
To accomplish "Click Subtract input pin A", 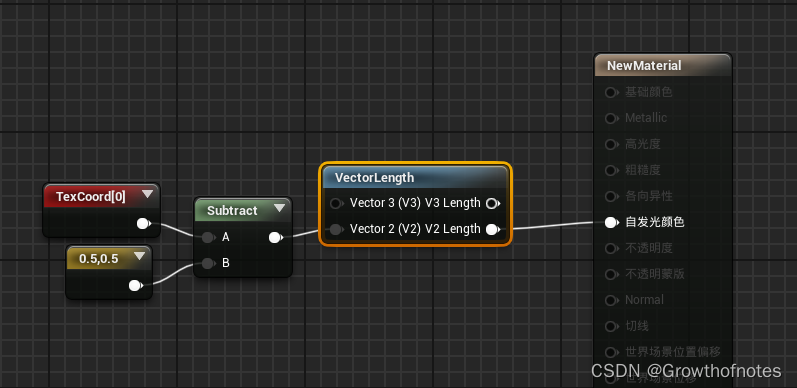I will (x=208, y=237).
